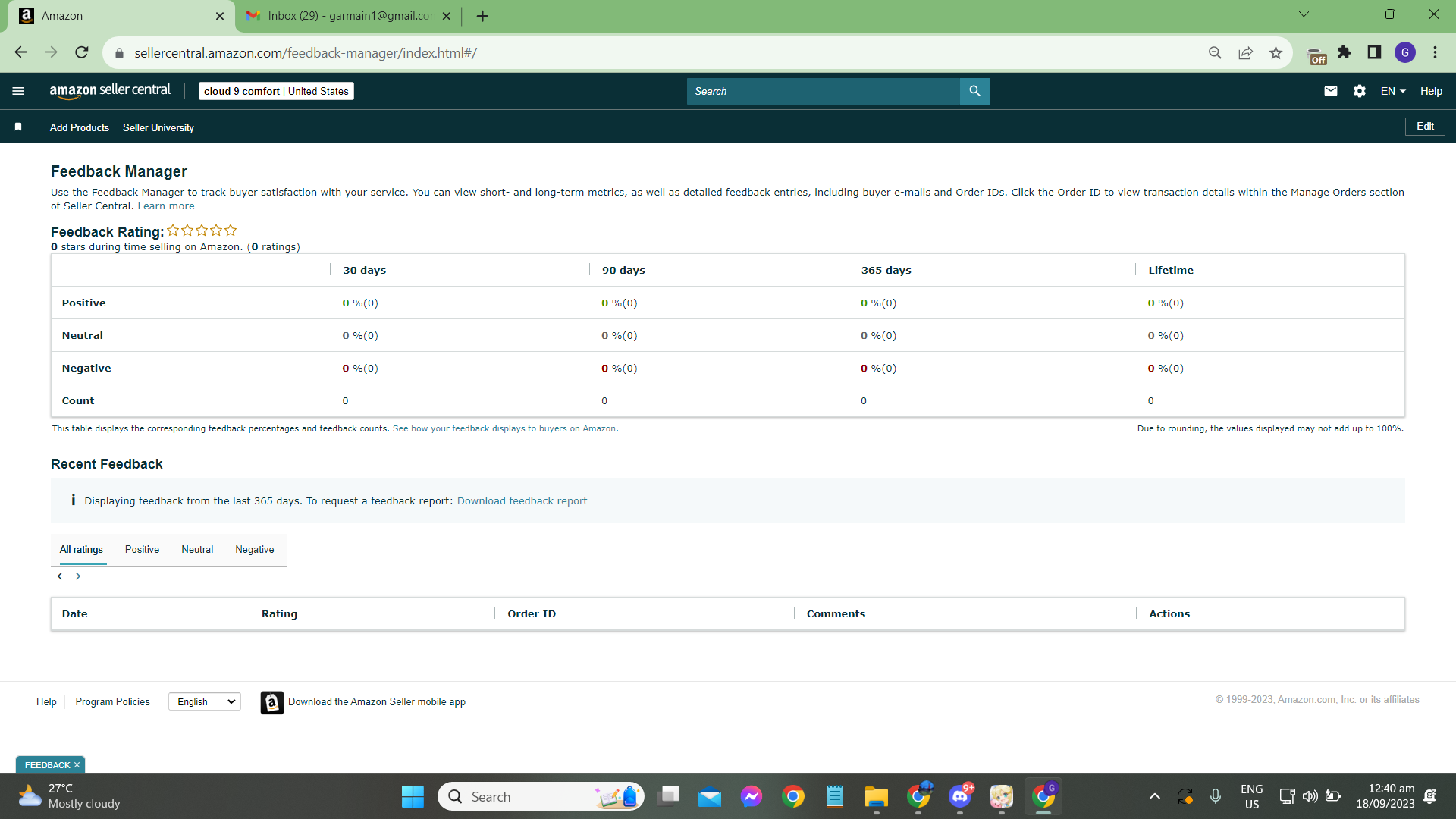The height and width of the screenshot is (819, 1456).
Task: Open Seller University link
Action: [158, 127]
